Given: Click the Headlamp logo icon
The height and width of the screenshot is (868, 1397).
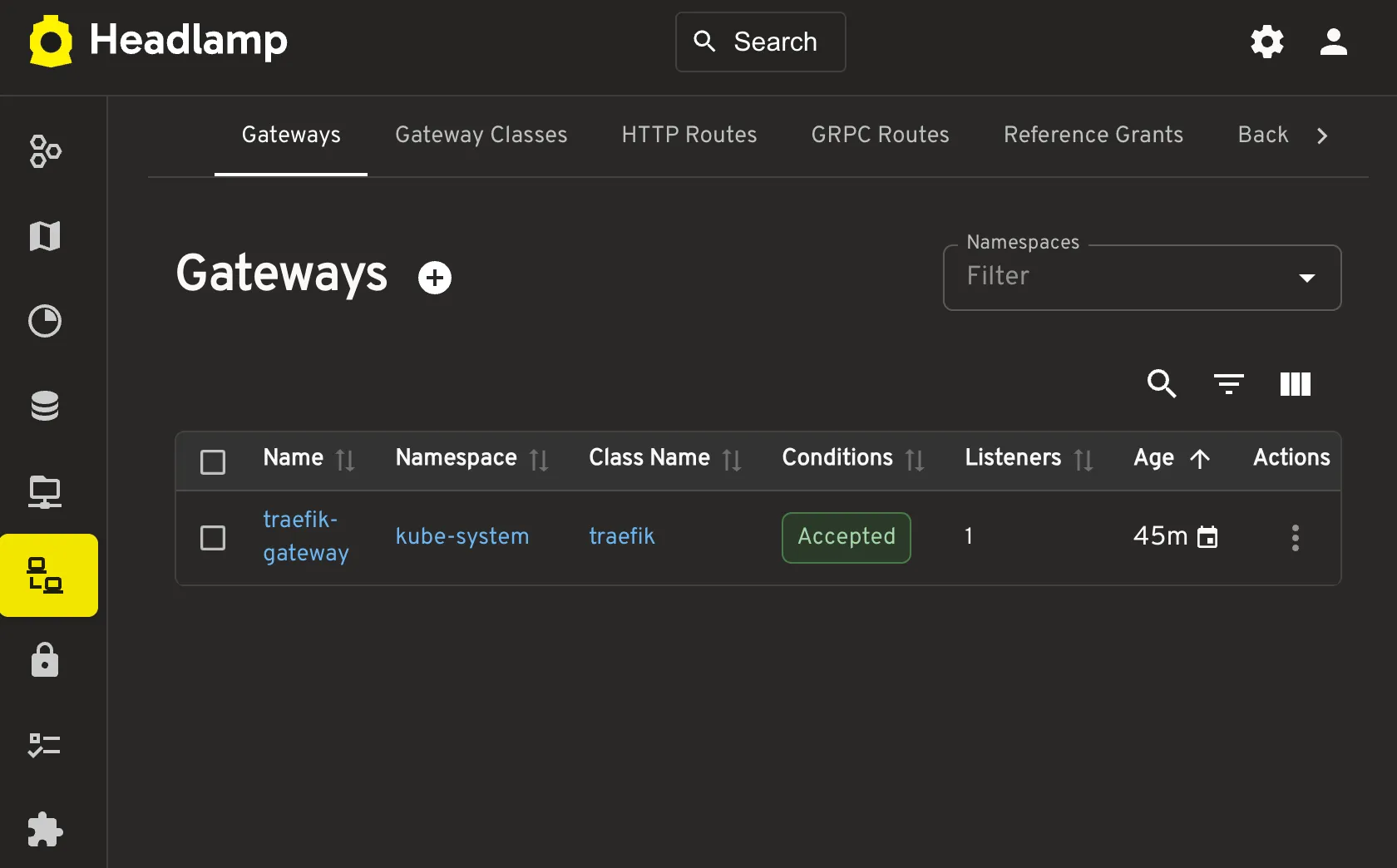Looking at the screenshot, I should click(51, 42).
